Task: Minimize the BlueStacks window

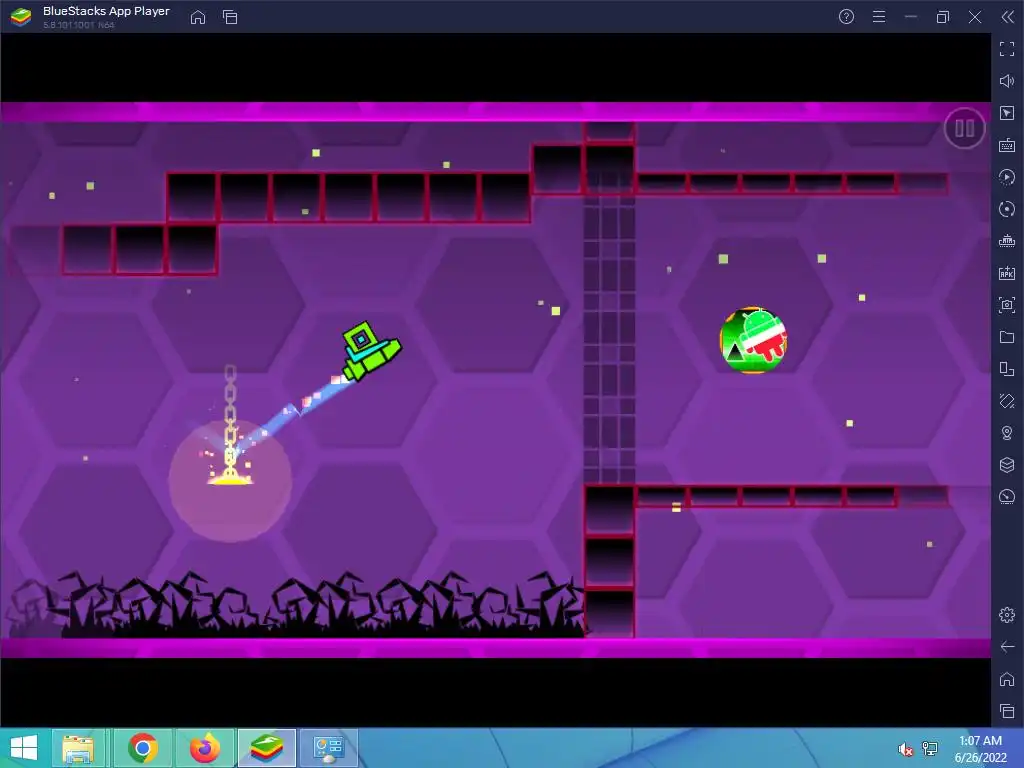Action: coord(911,17)
